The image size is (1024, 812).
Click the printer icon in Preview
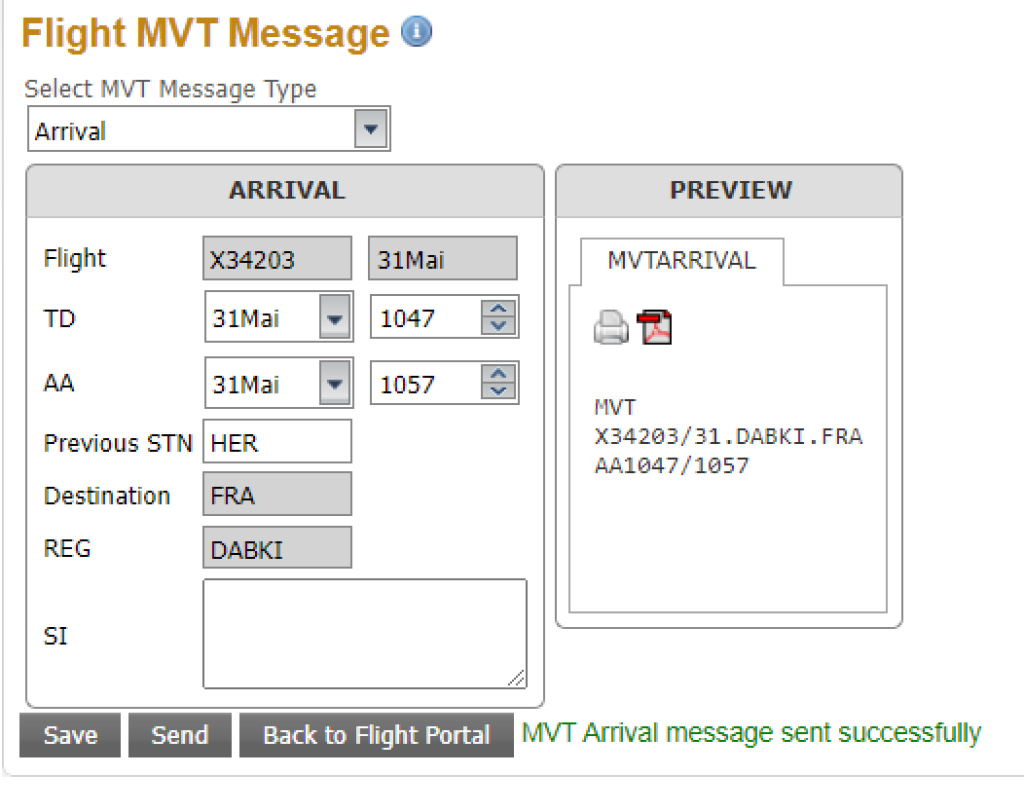[610, 328]
